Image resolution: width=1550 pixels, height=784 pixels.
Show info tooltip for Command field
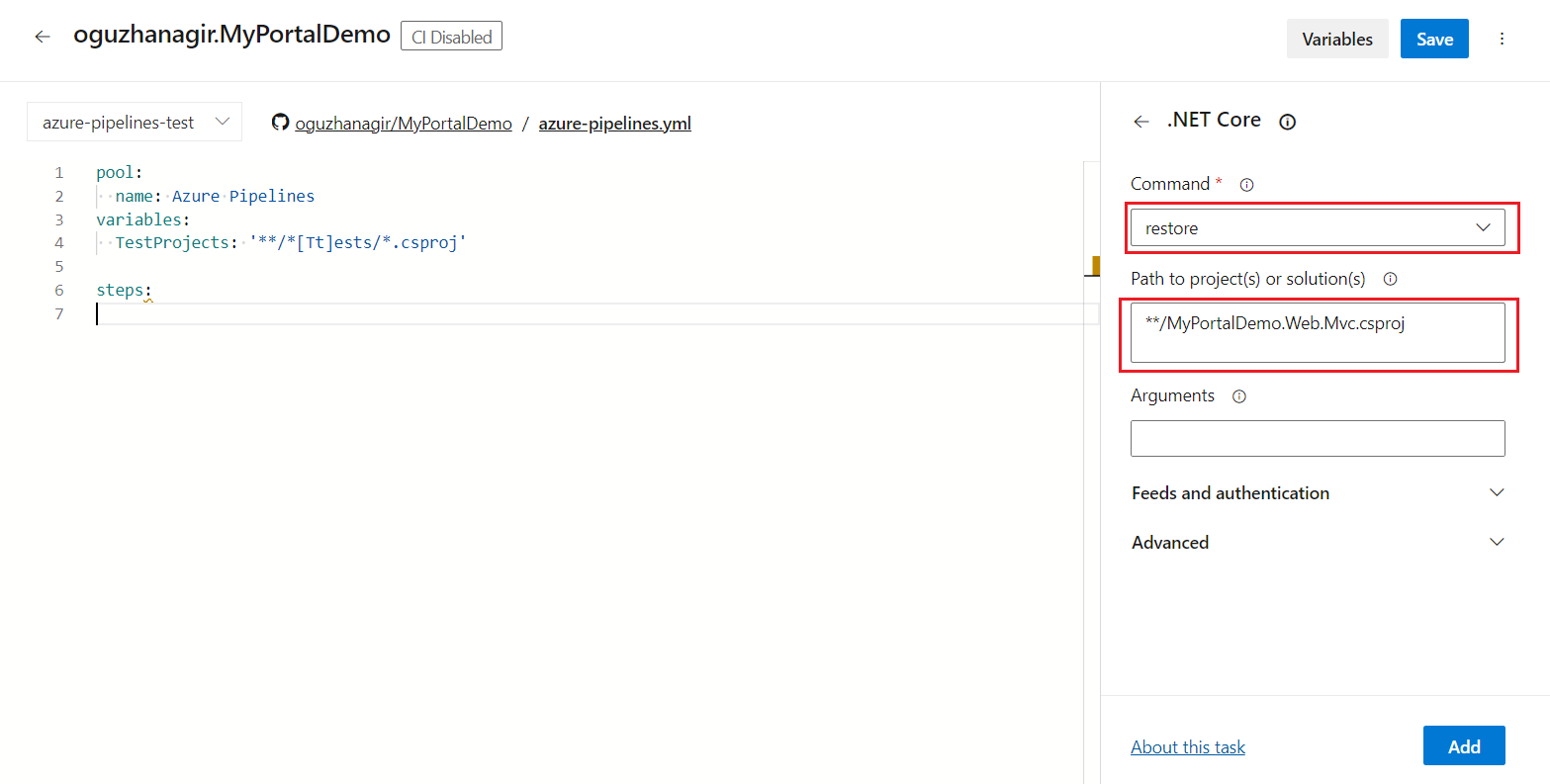pyautogui.click(x=1246, y=185)
